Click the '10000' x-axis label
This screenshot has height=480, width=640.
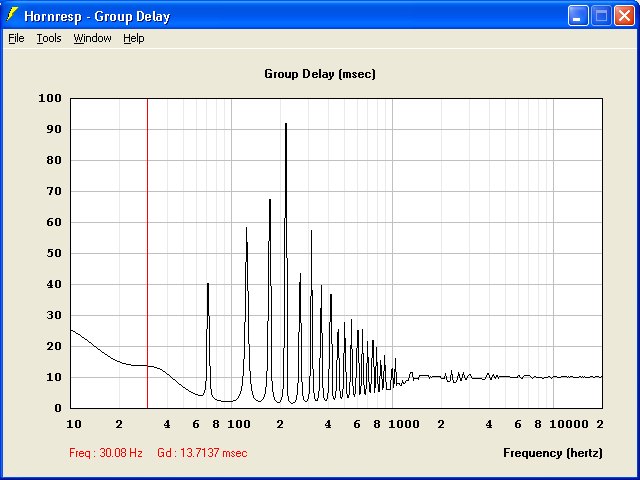tap(569, 424)
